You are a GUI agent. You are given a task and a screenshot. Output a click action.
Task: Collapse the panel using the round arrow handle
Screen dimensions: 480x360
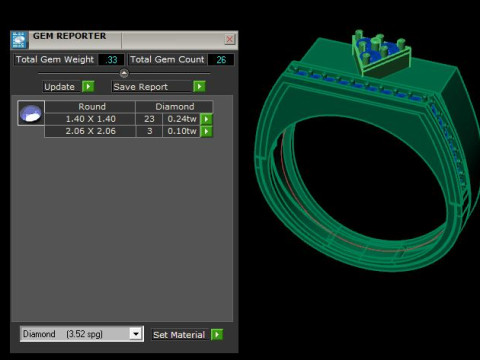pyautogui.click(x=124, y=73)
